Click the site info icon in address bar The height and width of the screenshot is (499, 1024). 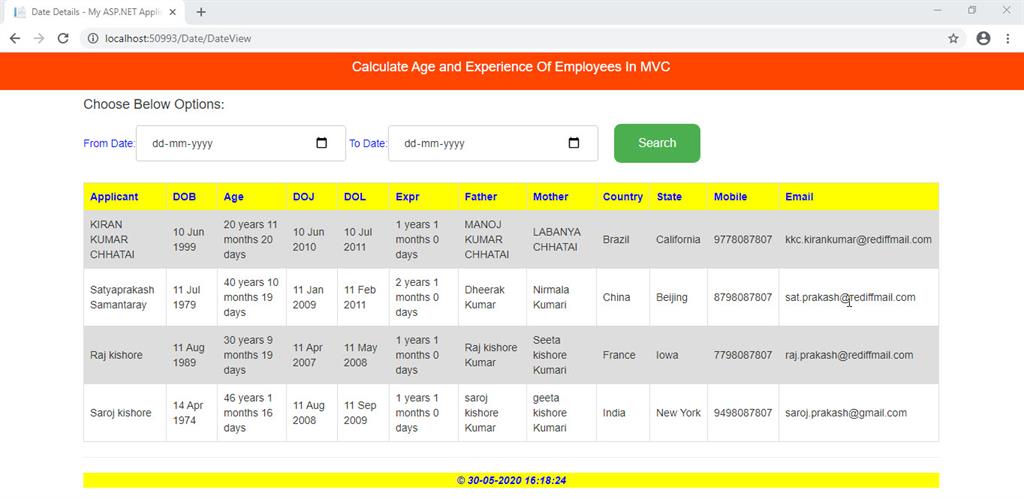[93, 39]
